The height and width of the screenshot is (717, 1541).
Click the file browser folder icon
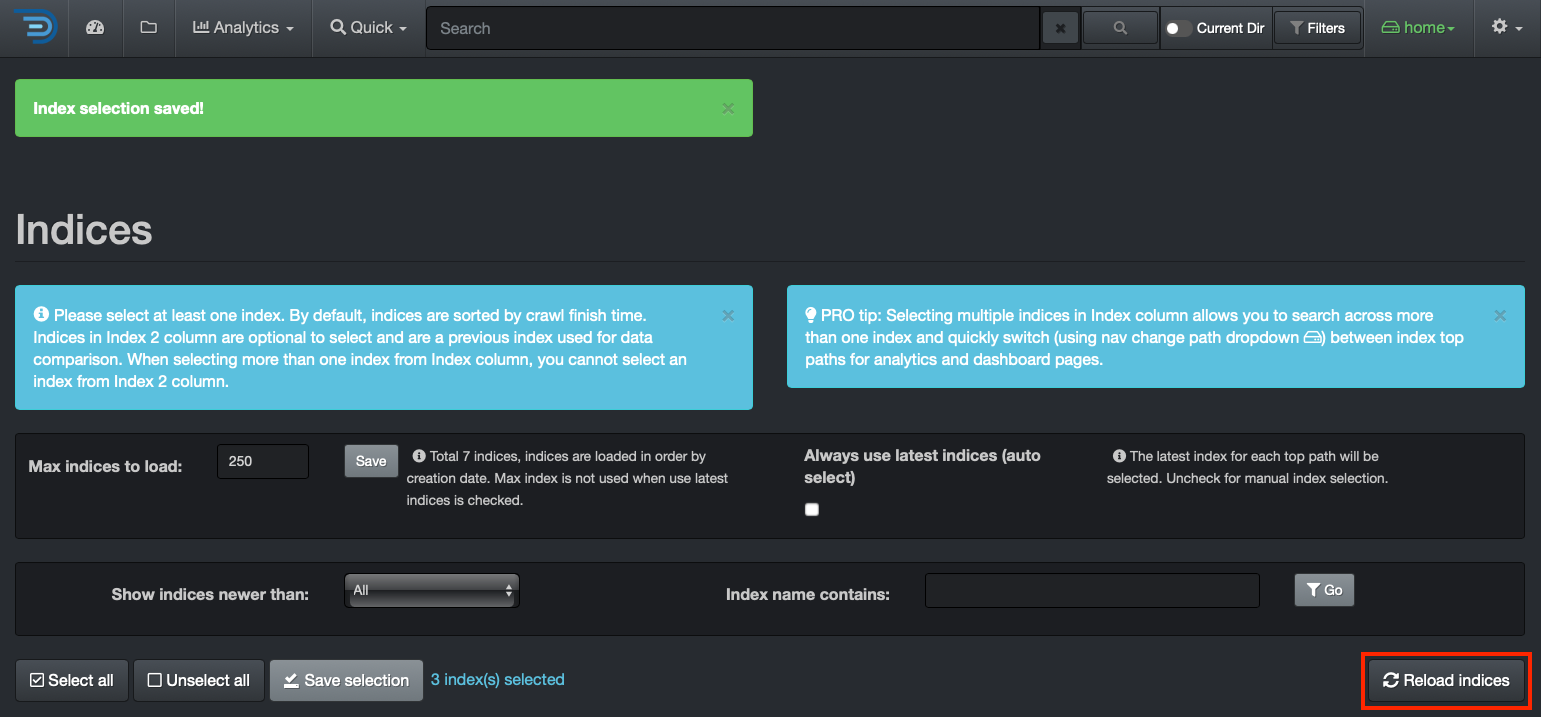click(x=148, y=27)
